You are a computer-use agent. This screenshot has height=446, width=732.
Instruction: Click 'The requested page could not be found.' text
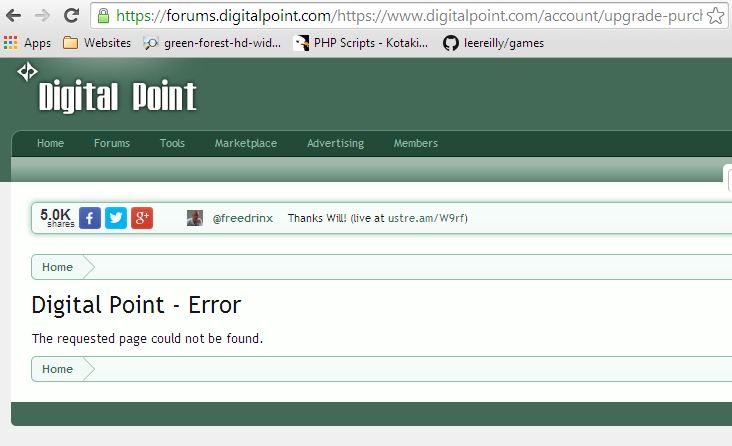[148, 339]
